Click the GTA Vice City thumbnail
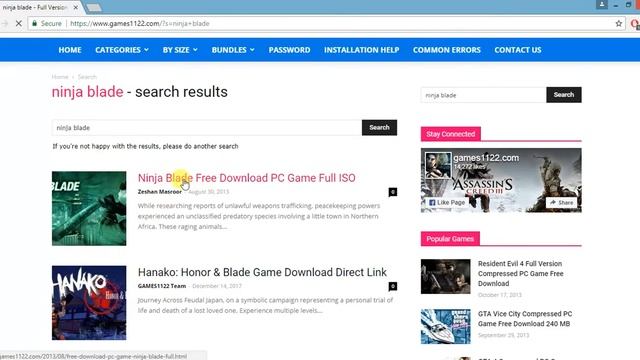This screenshot has height=360, width=640. tap(446, 327)
